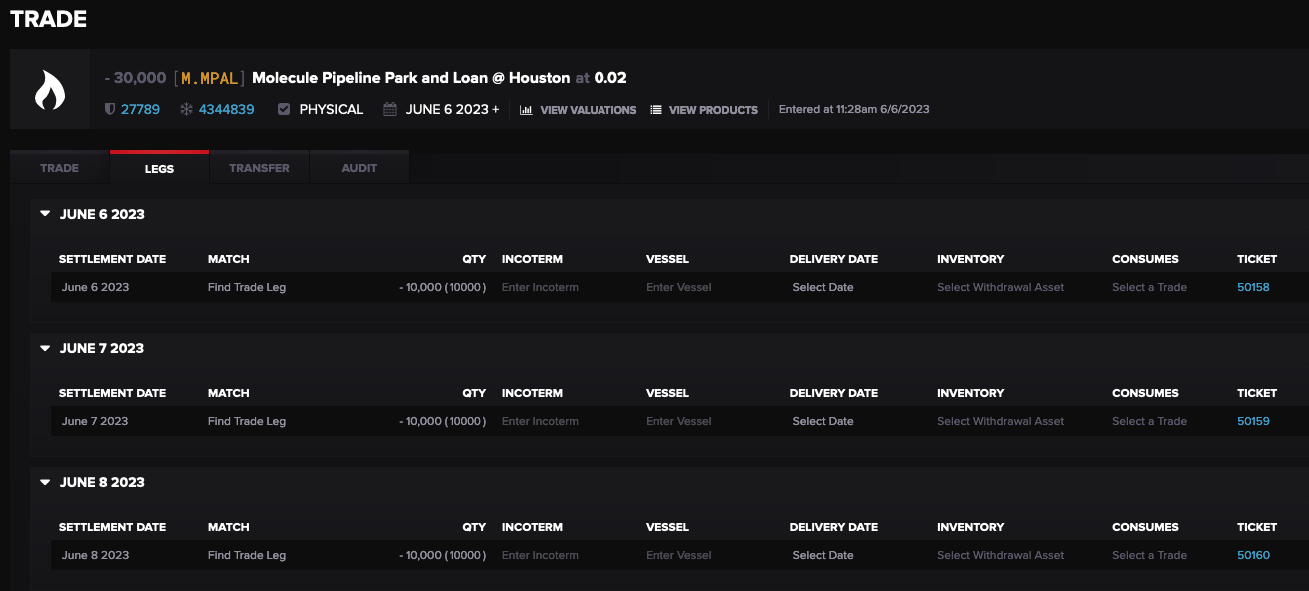The height and width of the screenshot is (591, 1309).
Task: Collapse the JUNE 7 2023 section
Action: pos(45,348)
